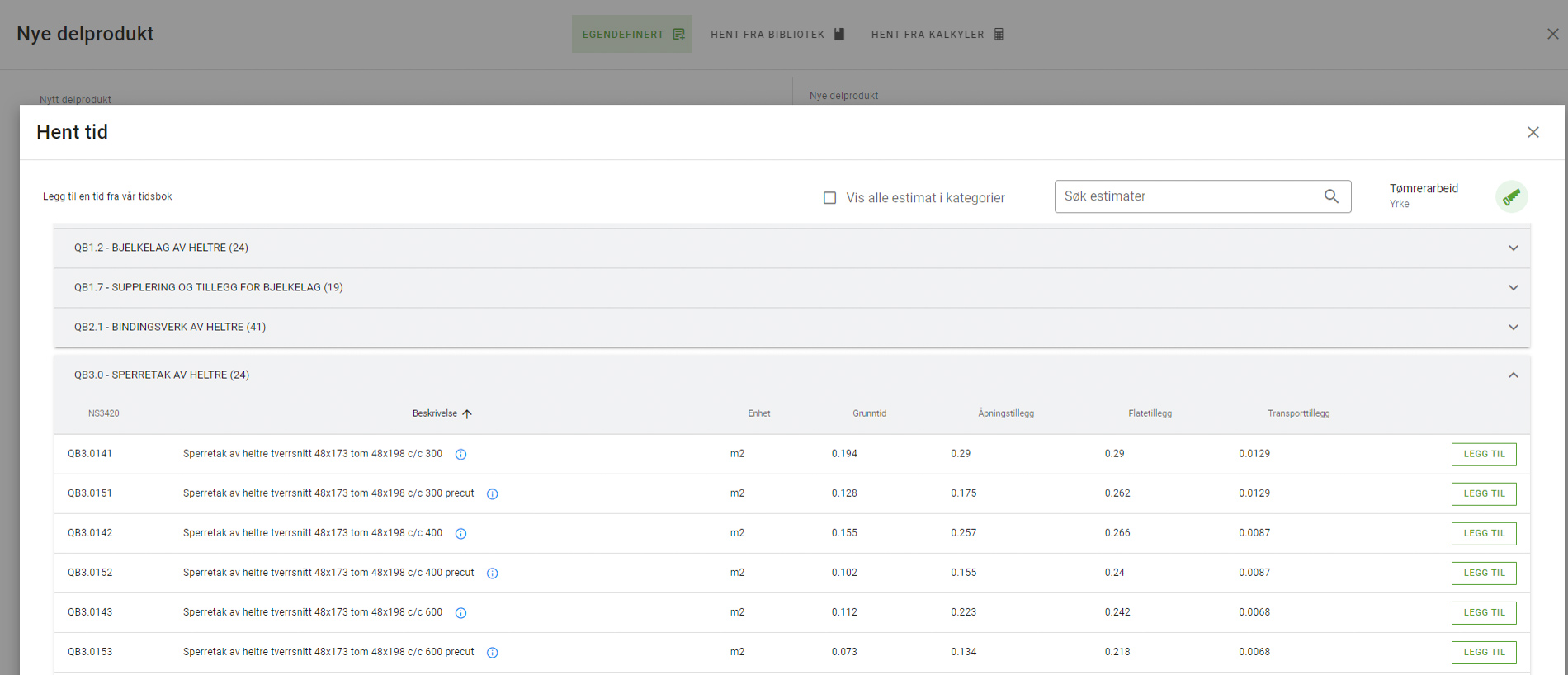Viewport: 1568px width, 675px height.
Task: Expand QB2.1 Bindingsverk av heltre section
Action: coord(1513,327)
